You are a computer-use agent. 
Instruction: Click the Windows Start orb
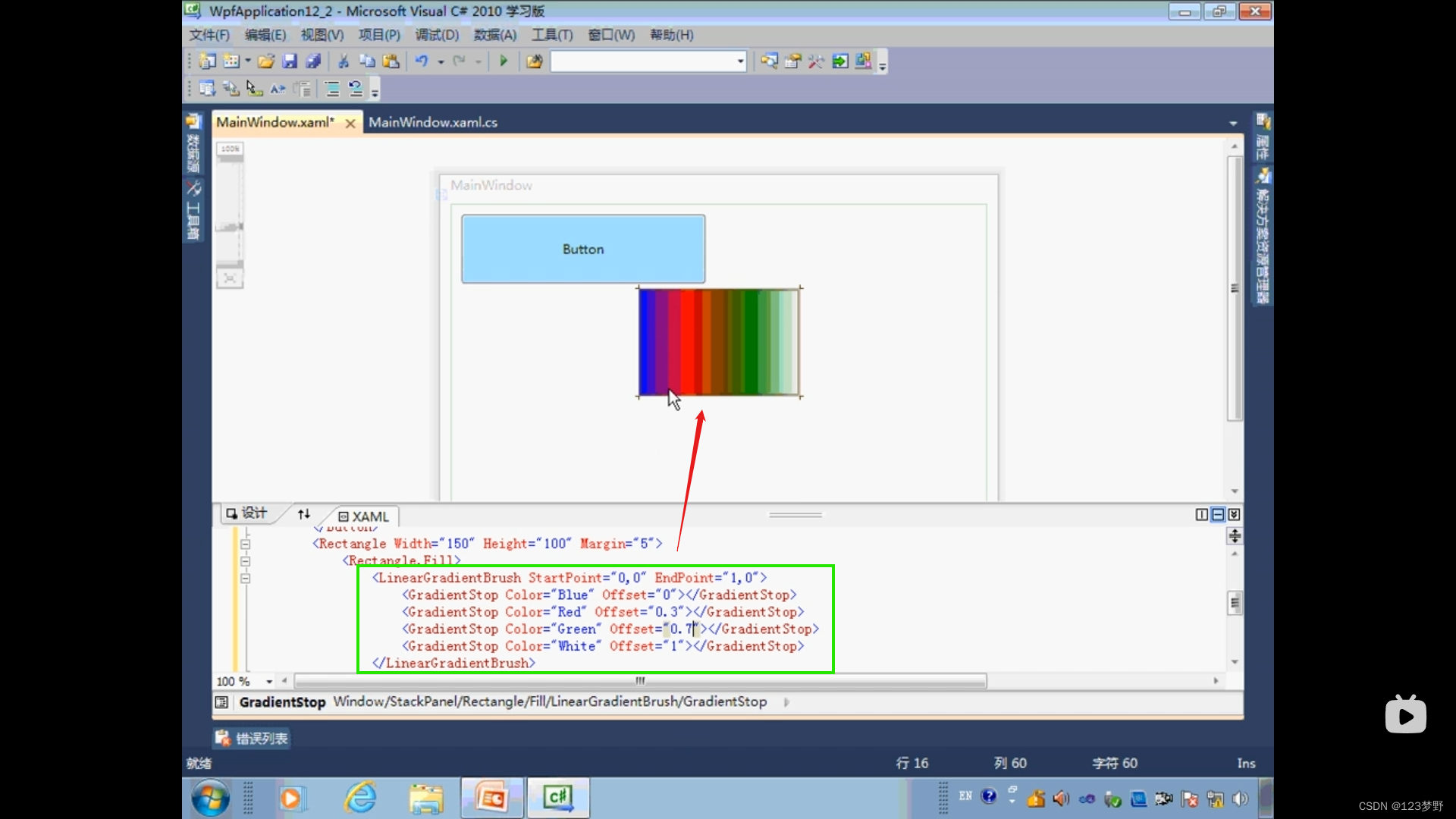(210, 798)
